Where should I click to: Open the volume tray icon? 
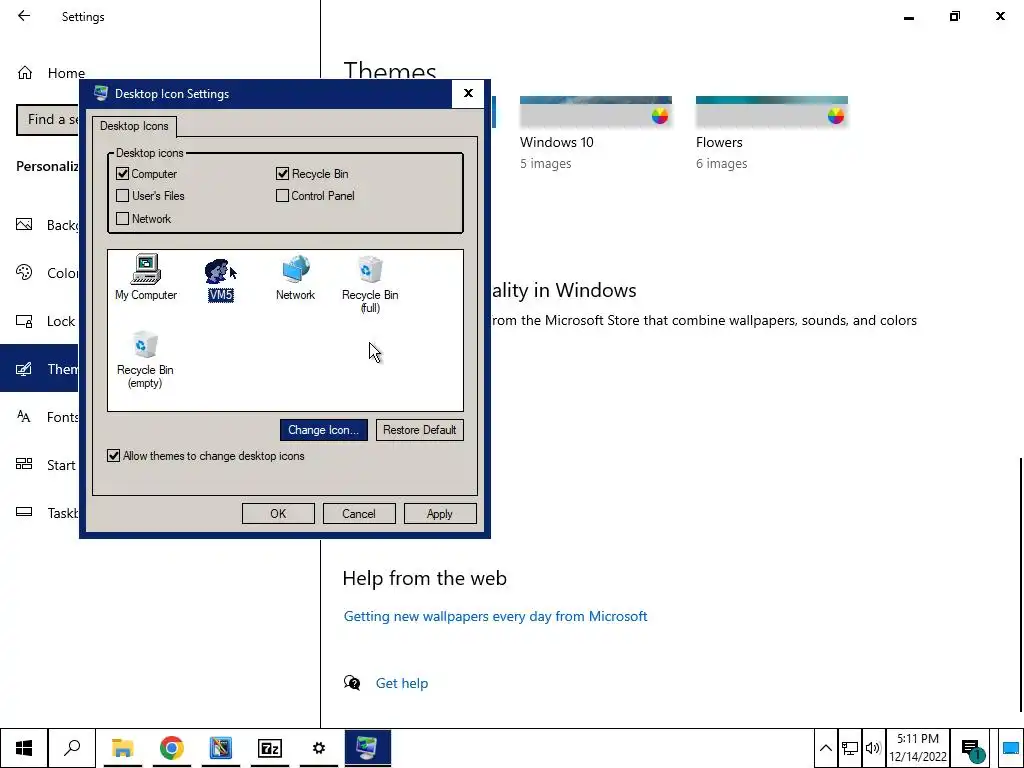pos(872,748)
